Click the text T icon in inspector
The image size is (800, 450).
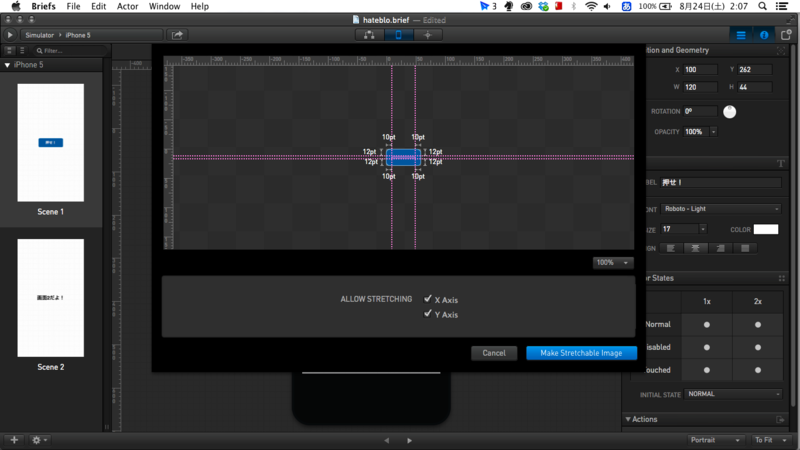pyautogui.click(x=781, y=163)
